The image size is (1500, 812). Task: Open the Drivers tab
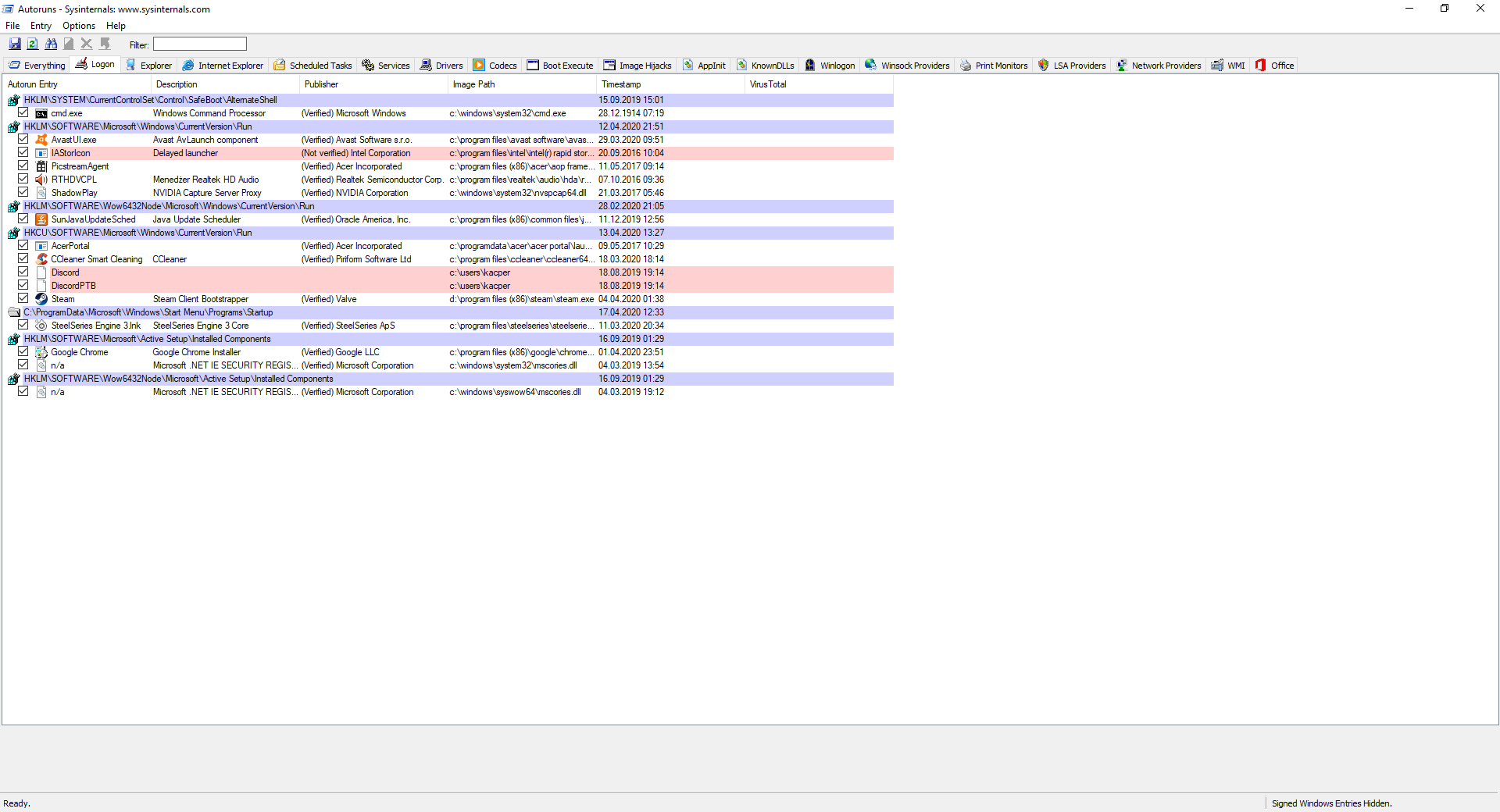(x=441, y=66)
